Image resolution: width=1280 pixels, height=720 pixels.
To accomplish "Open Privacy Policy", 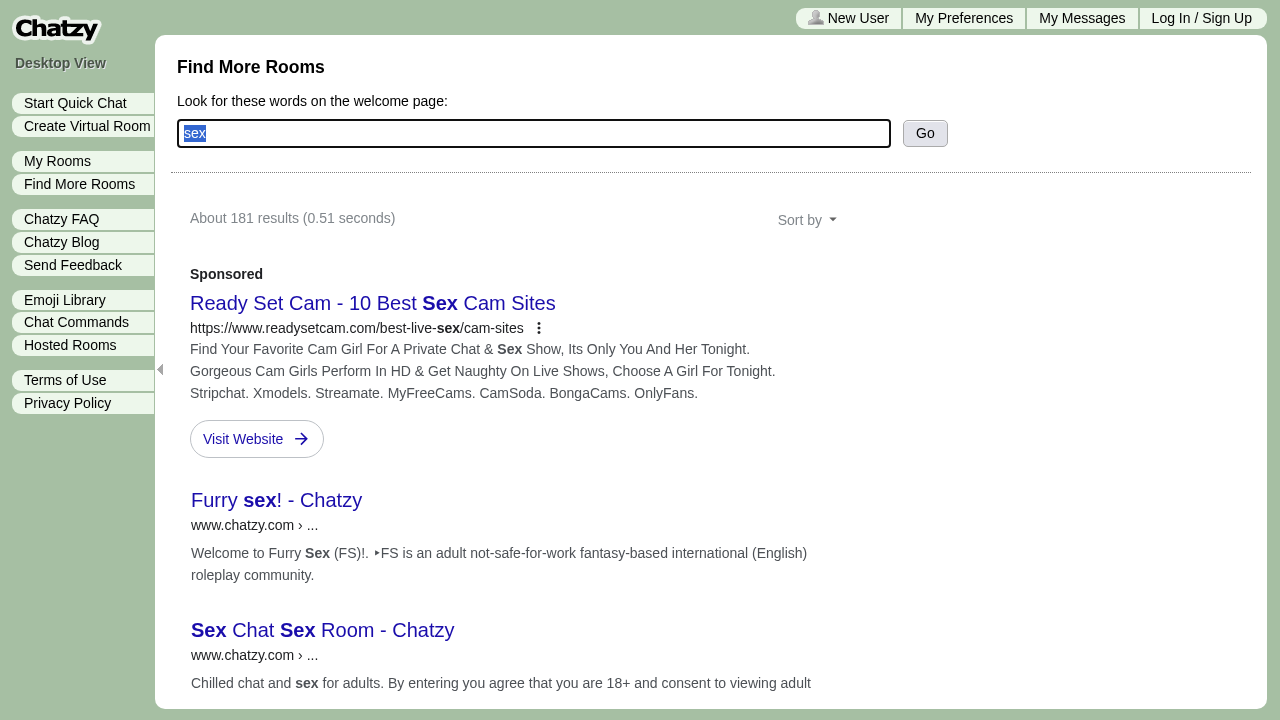I will pos(83,403).
